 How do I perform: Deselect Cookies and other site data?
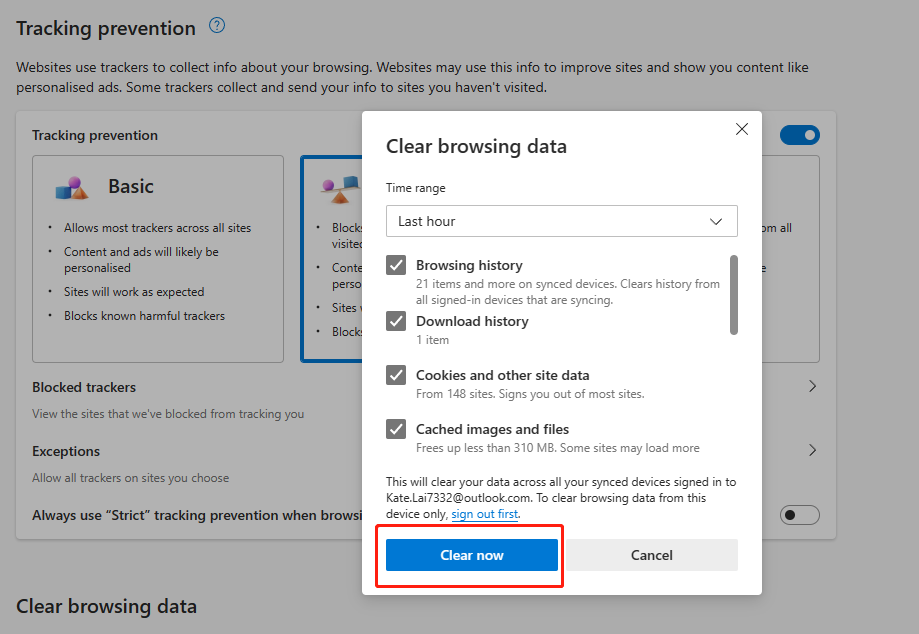pos(397,375)
